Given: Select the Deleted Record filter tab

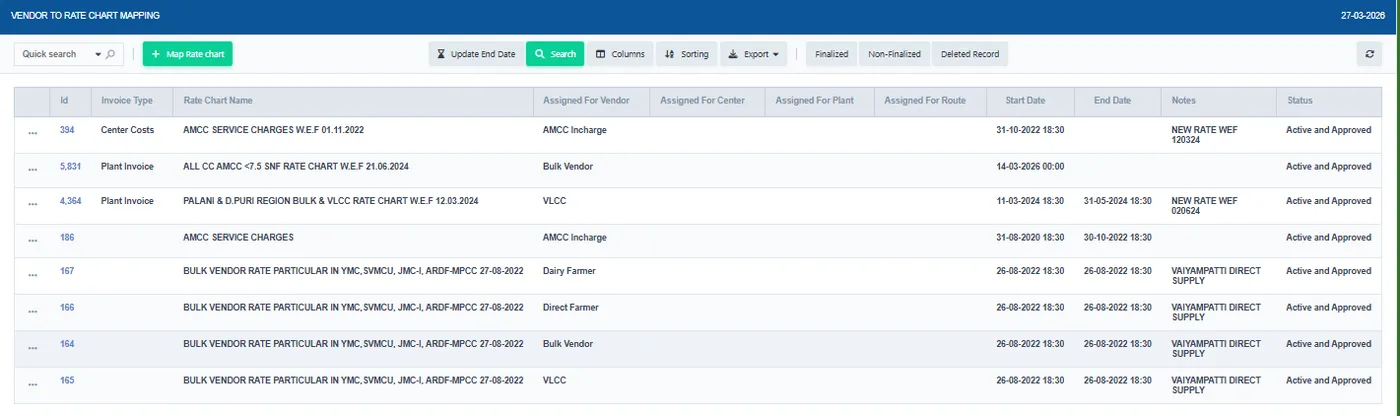Looking at the screenshot, I should (x=969, y=54).
